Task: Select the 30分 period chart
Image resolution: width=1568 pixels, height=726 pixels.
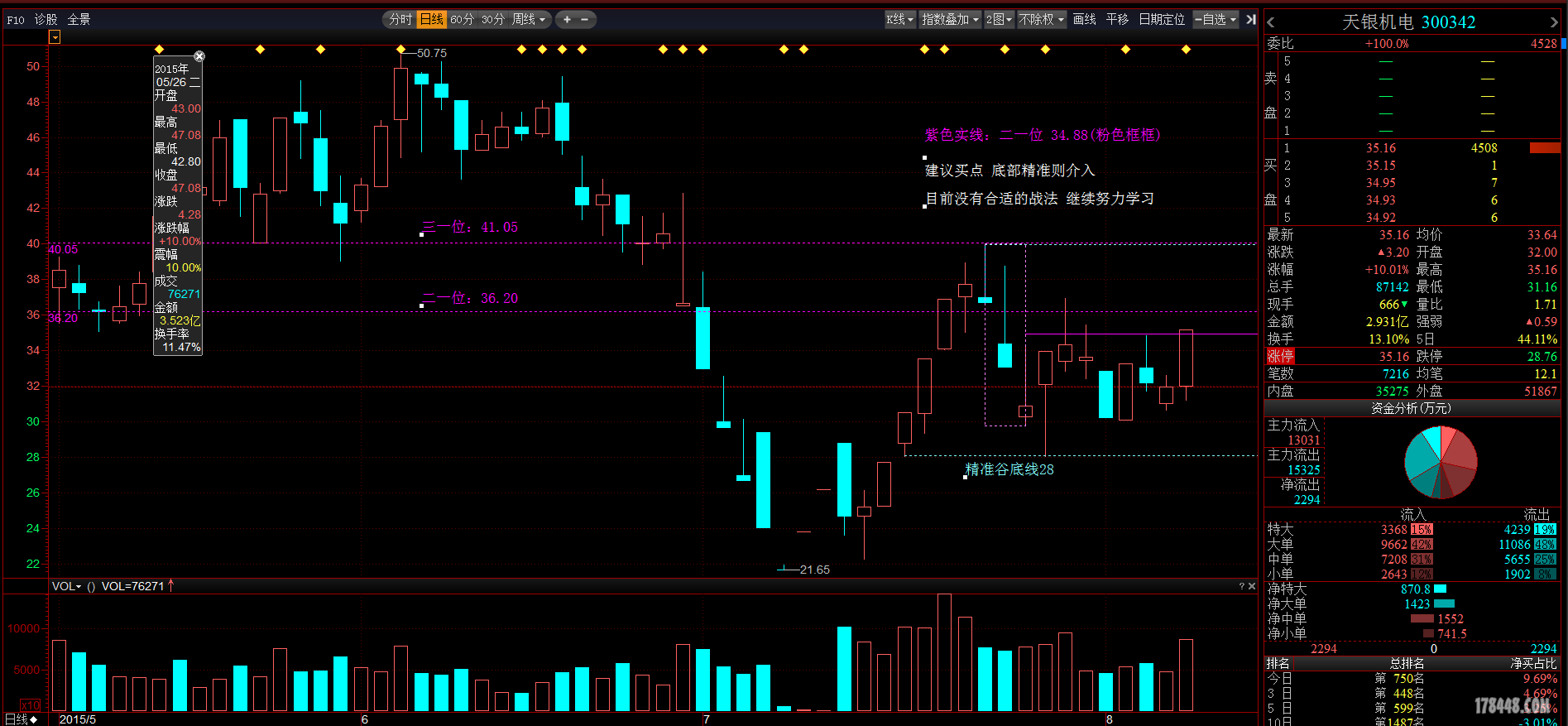Action: 492,19
